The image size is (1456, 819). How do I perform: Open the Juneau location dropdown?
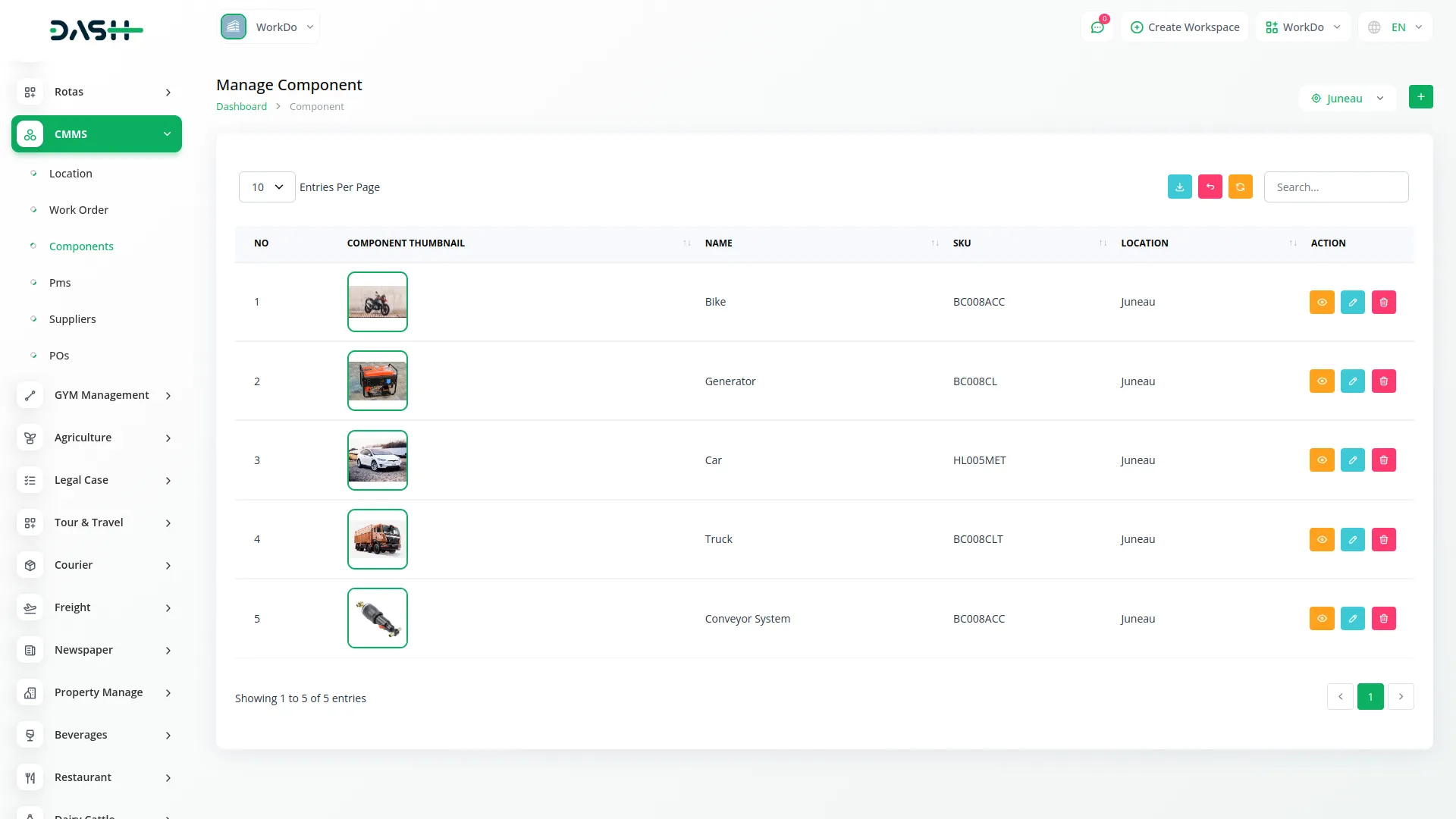pyautogui.click(x=1347, y=99)
